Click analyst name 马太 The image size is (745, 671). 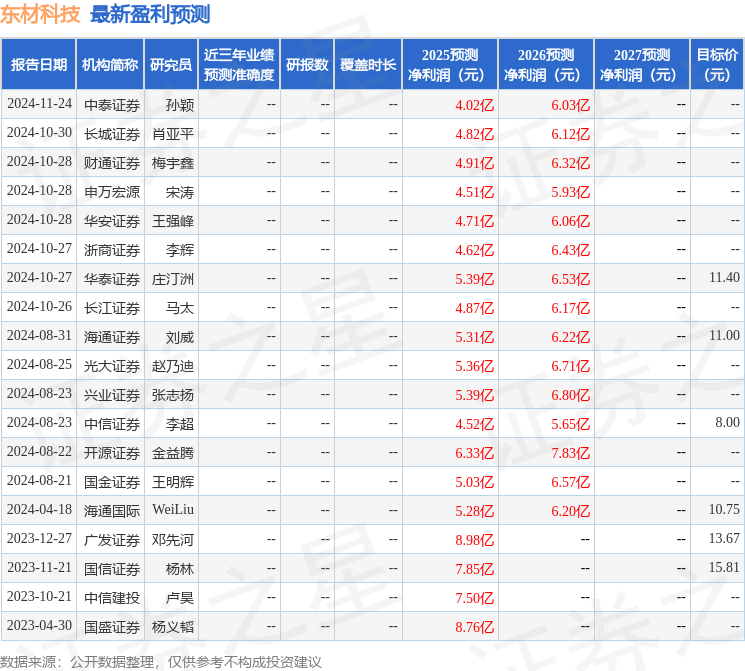[x=180, y=308]
